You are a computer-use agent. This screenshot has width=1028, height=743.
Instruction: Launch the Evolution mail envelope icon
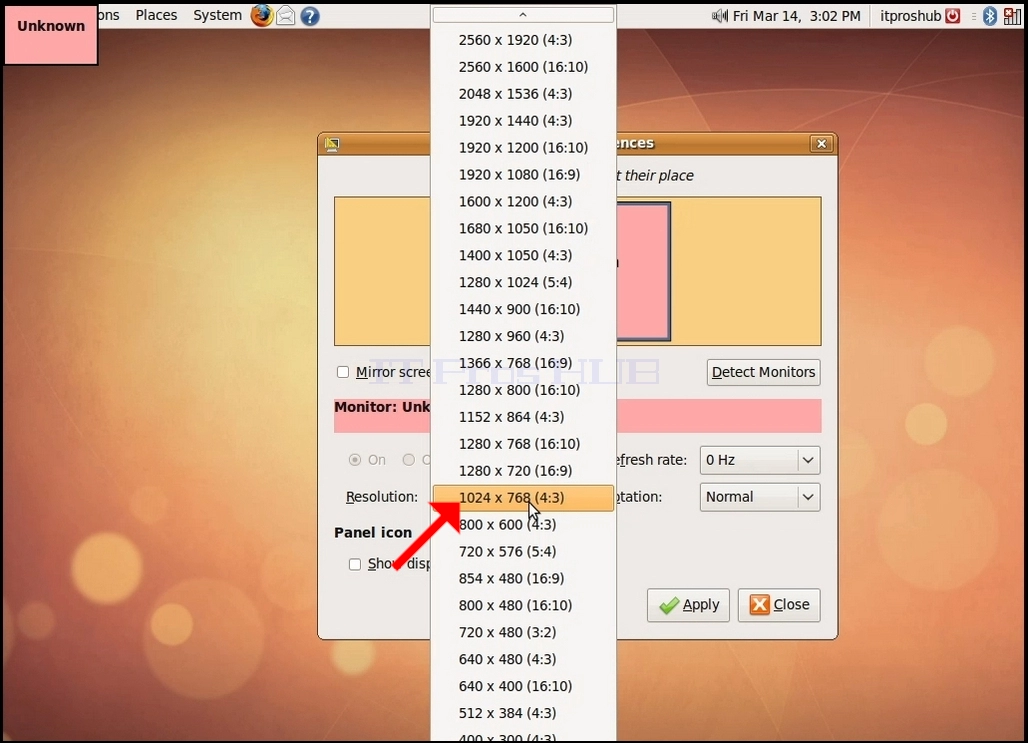coord(286,15)
